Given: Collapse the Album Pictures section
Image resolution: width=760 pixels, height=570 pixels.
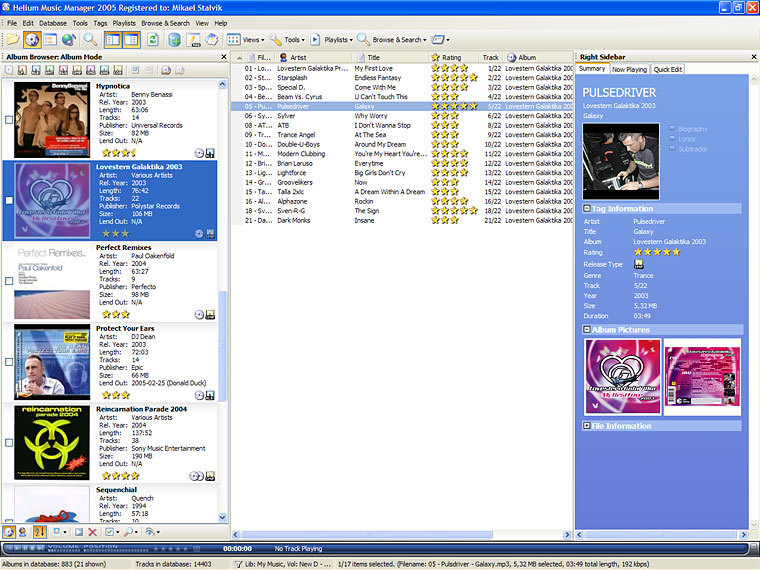Looking at the screenshot, I should click(586, 330).
